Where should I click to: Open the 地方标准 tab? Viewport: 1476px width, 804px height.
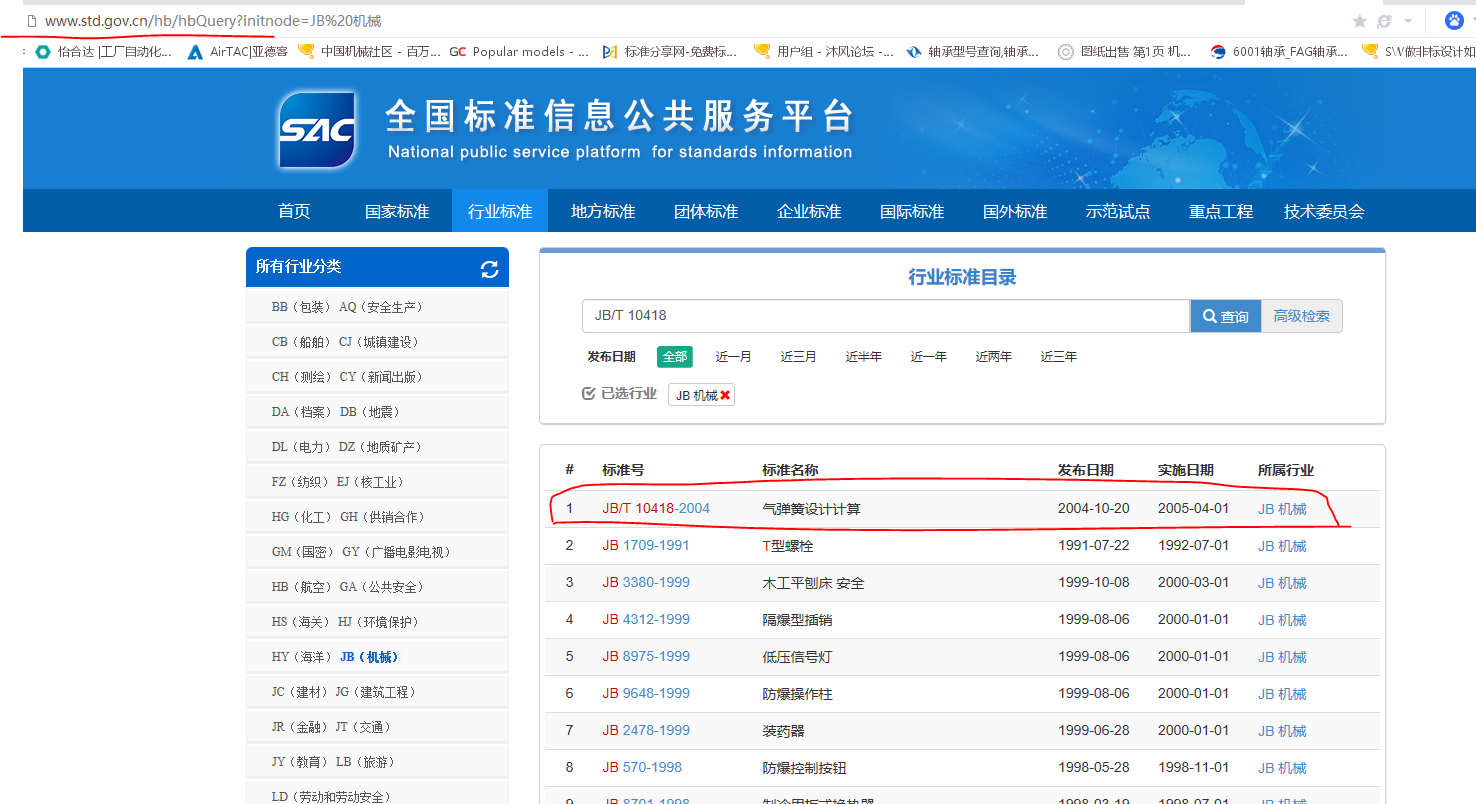(x=603, y=211)
